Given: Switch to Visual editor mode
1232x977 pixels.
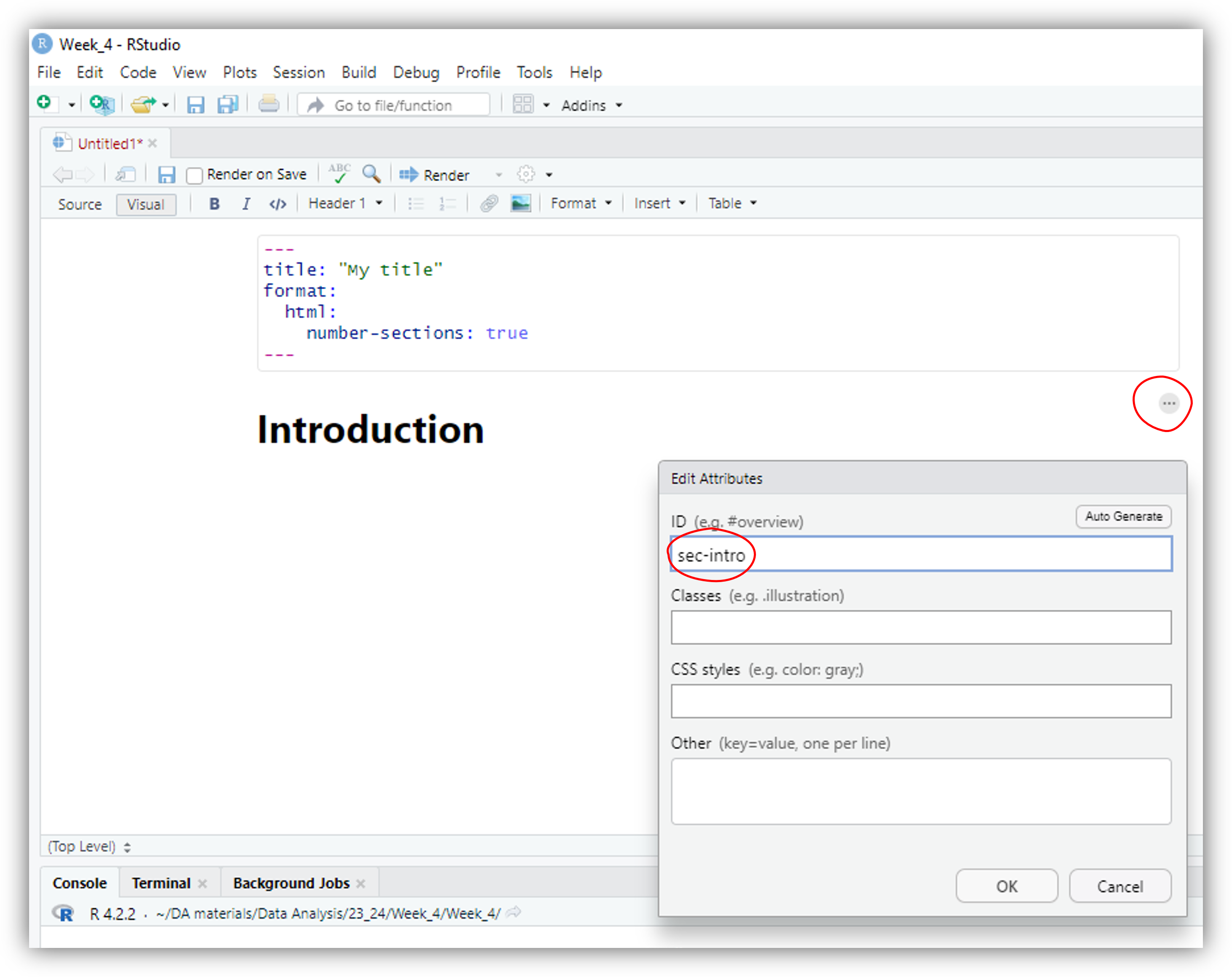Looking at the screenshot, I should coord(146,204).
